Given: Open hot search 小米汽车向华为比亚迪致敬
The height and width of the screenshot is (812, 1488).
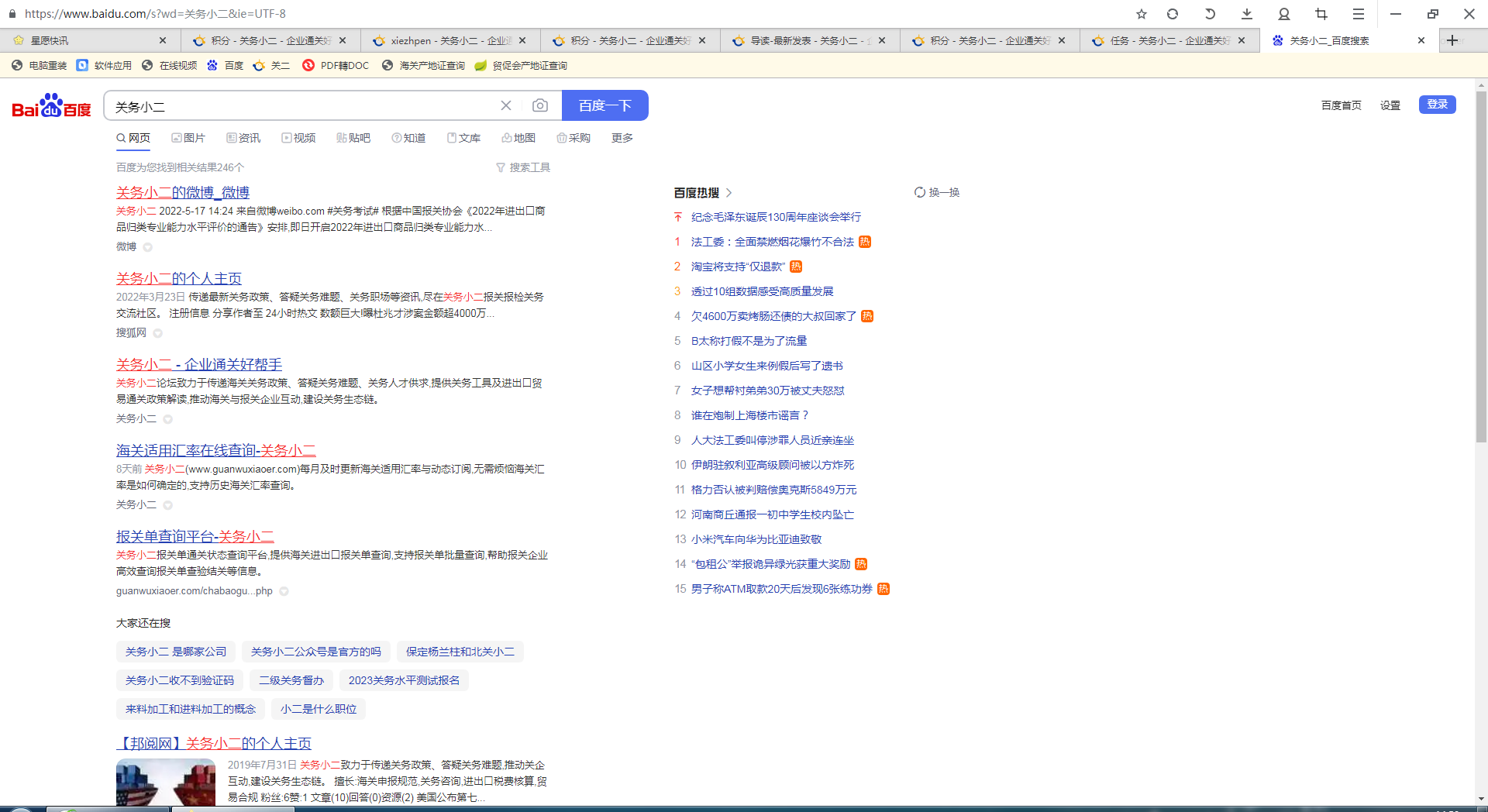Looking at the screenshot, I should click(x=756, y=539).
